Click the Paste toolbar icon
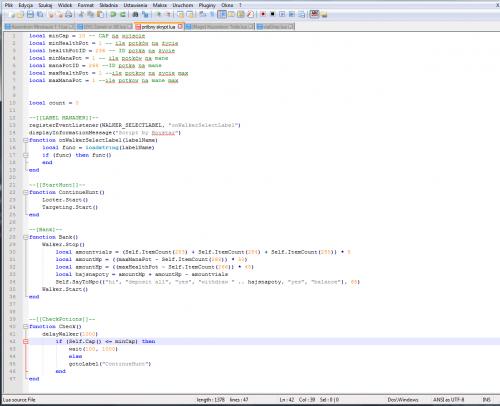Viewport: 500px width, 406px height. click(x=100, y=14)
